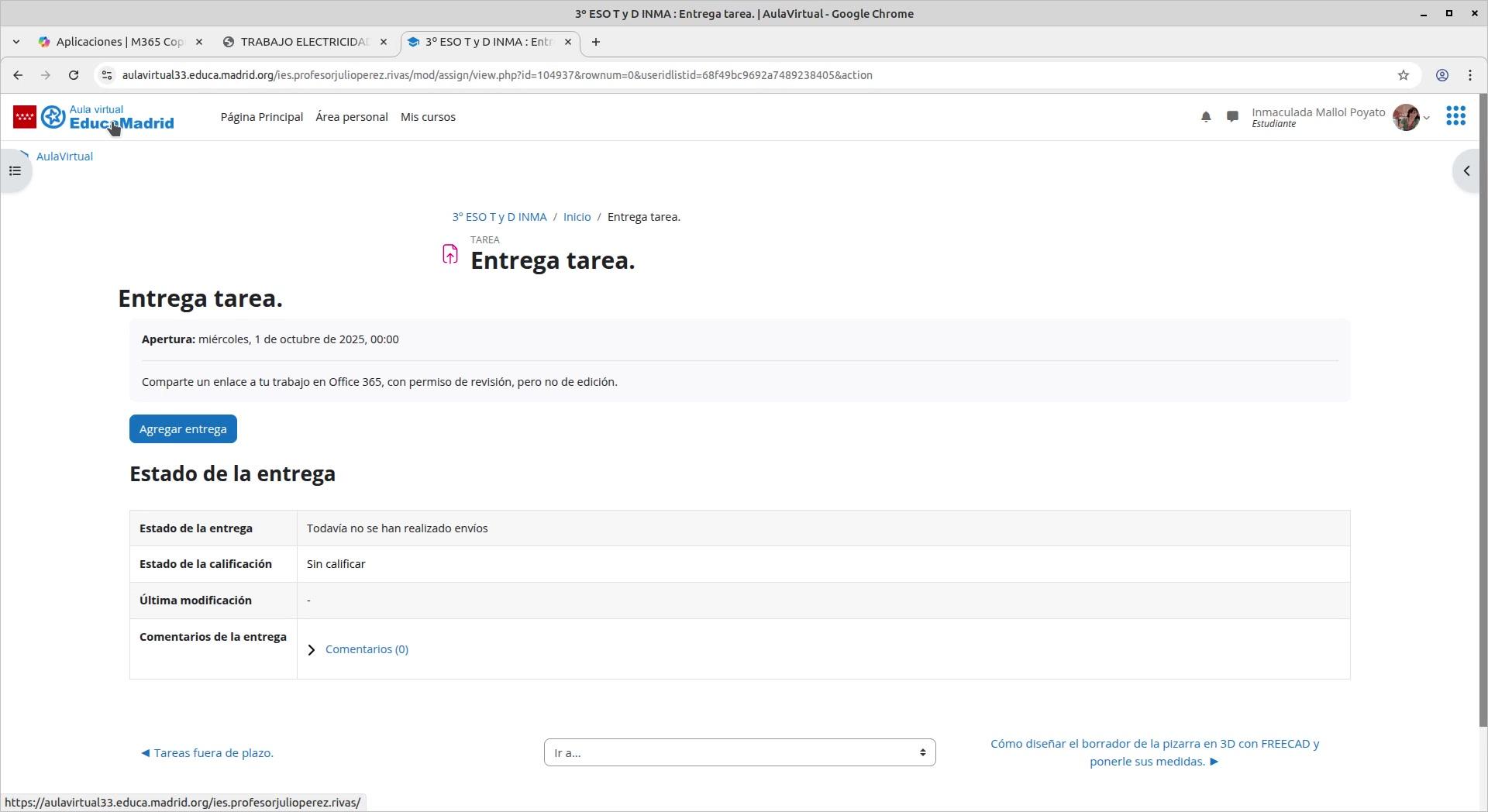Bookmark this page with the star icon
Screen dimensions: 1488x812
[1404, 75]
